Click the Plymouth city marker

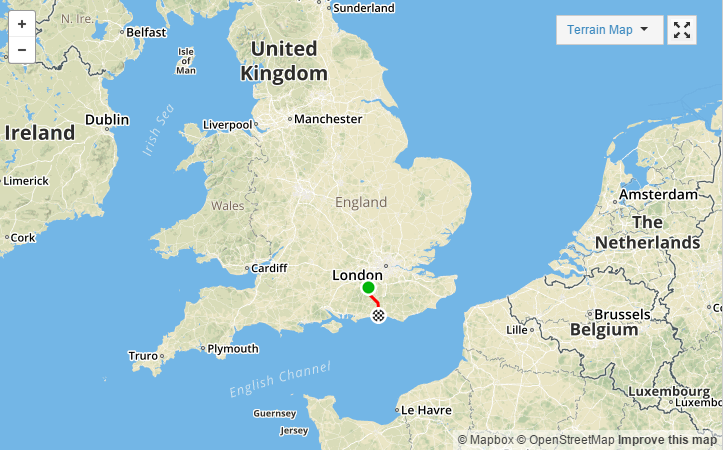(x=203, y=348)
